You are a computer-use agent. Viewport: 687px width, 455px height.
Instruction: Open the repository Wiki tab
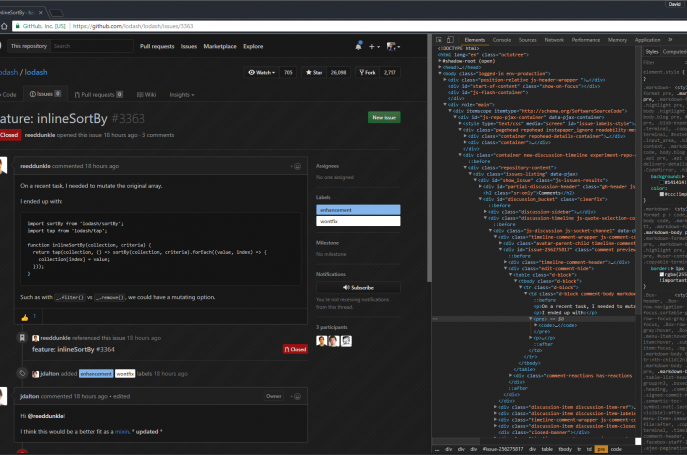(146, 95)
